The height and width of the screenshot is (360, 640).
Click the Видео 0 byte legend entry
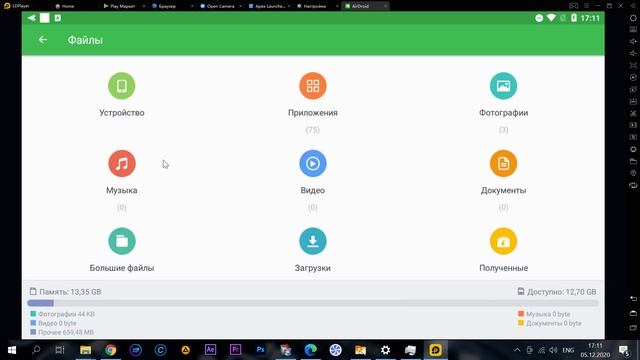point(53,323)
